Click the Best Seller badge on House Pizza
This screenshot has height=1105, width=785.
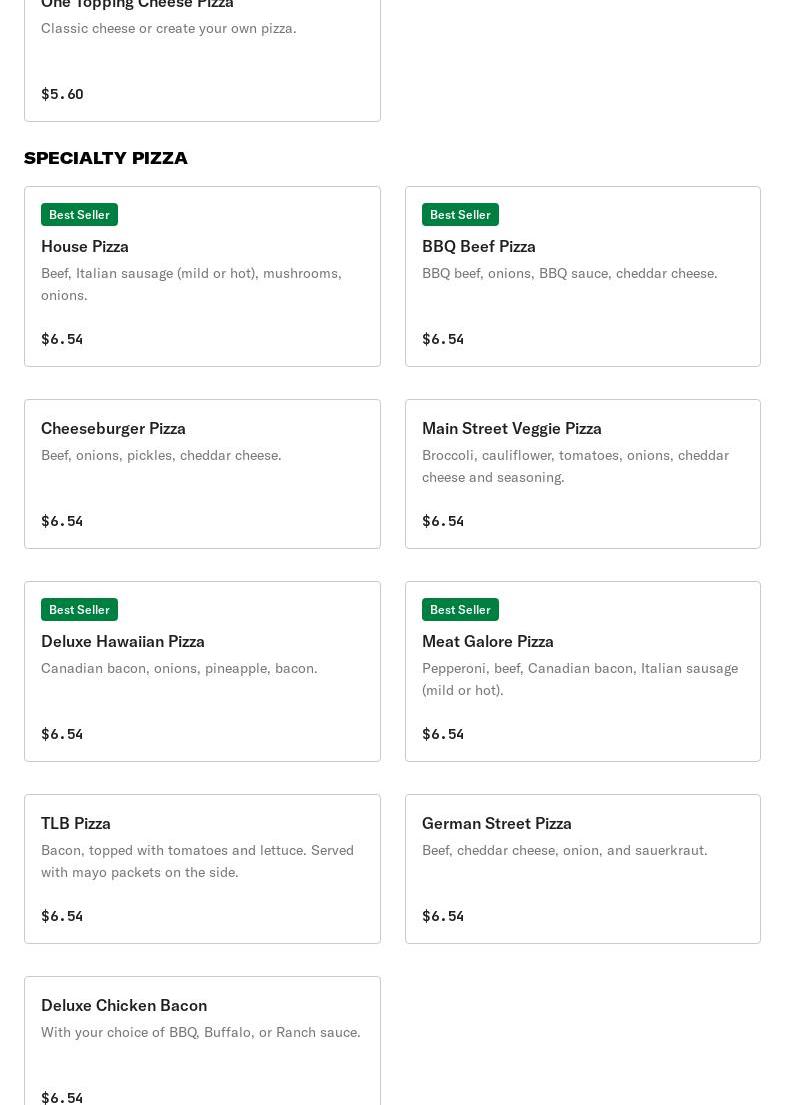pyautogui.click(x=79, y=215)
